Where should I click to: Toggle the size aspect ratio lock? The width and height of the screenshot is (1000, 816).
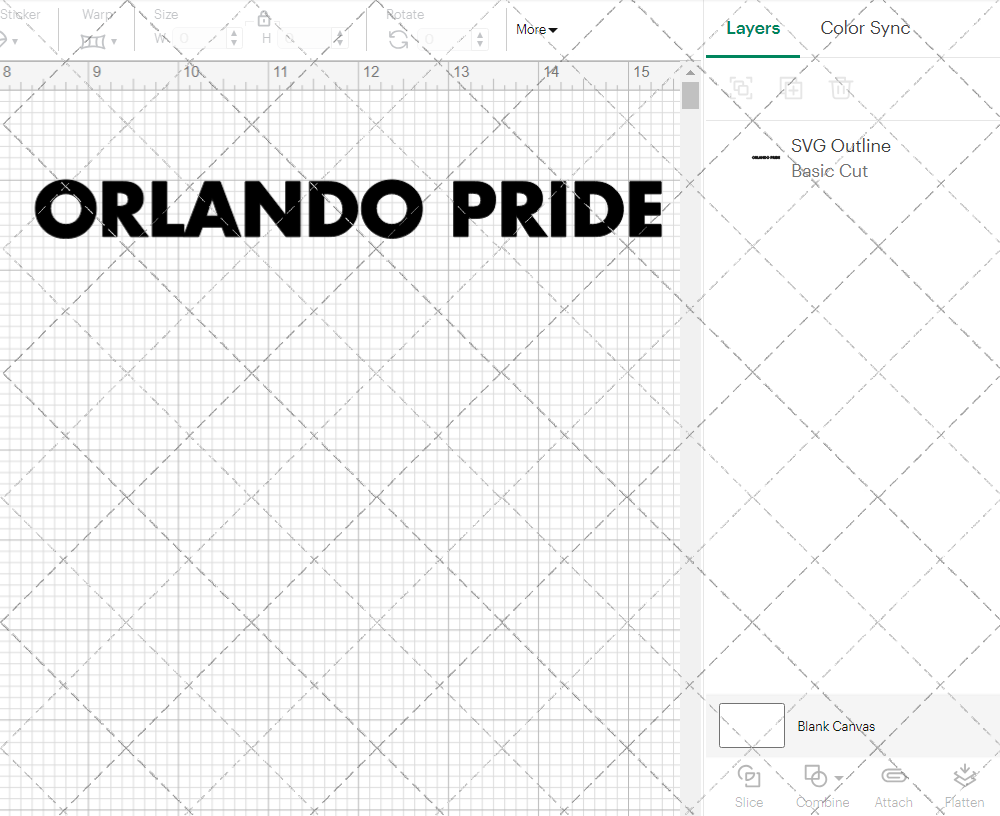pyautogui.click(x=263, y=18)
